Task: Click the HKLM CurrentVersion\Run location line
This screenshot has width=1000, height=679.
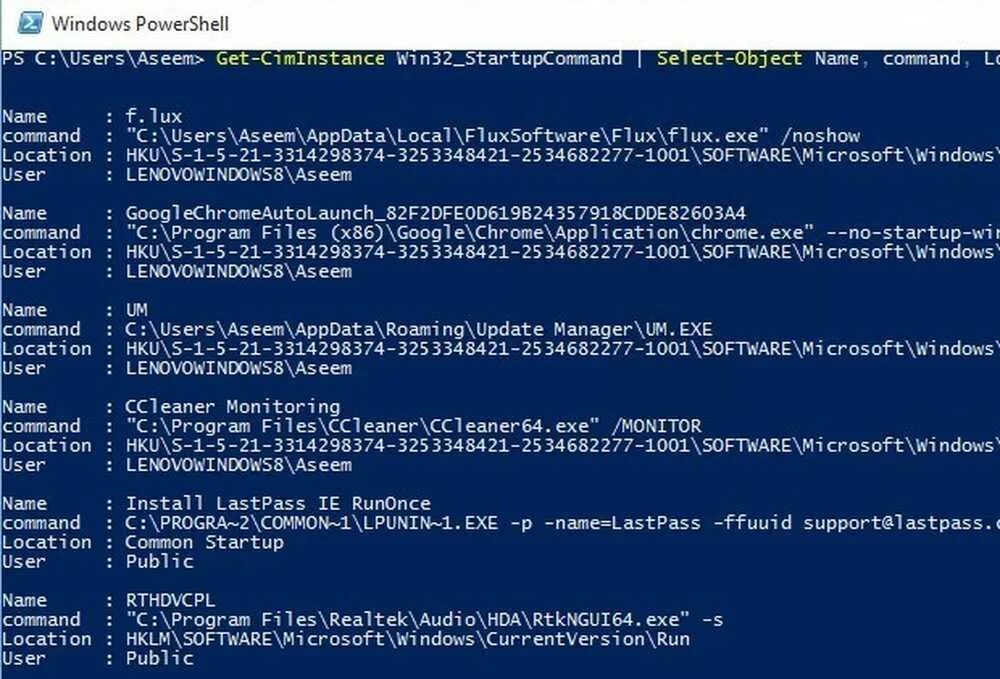Action: point(408,639)
